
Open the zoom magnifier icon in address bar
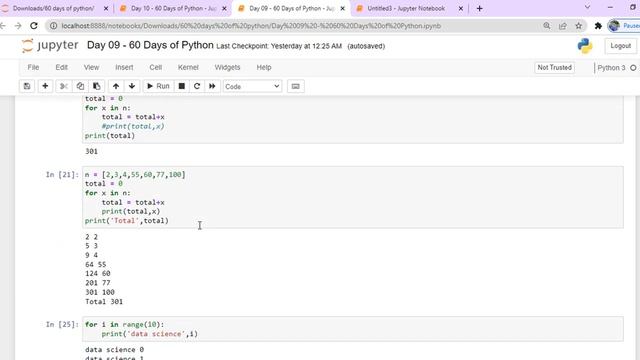[547, 26]
